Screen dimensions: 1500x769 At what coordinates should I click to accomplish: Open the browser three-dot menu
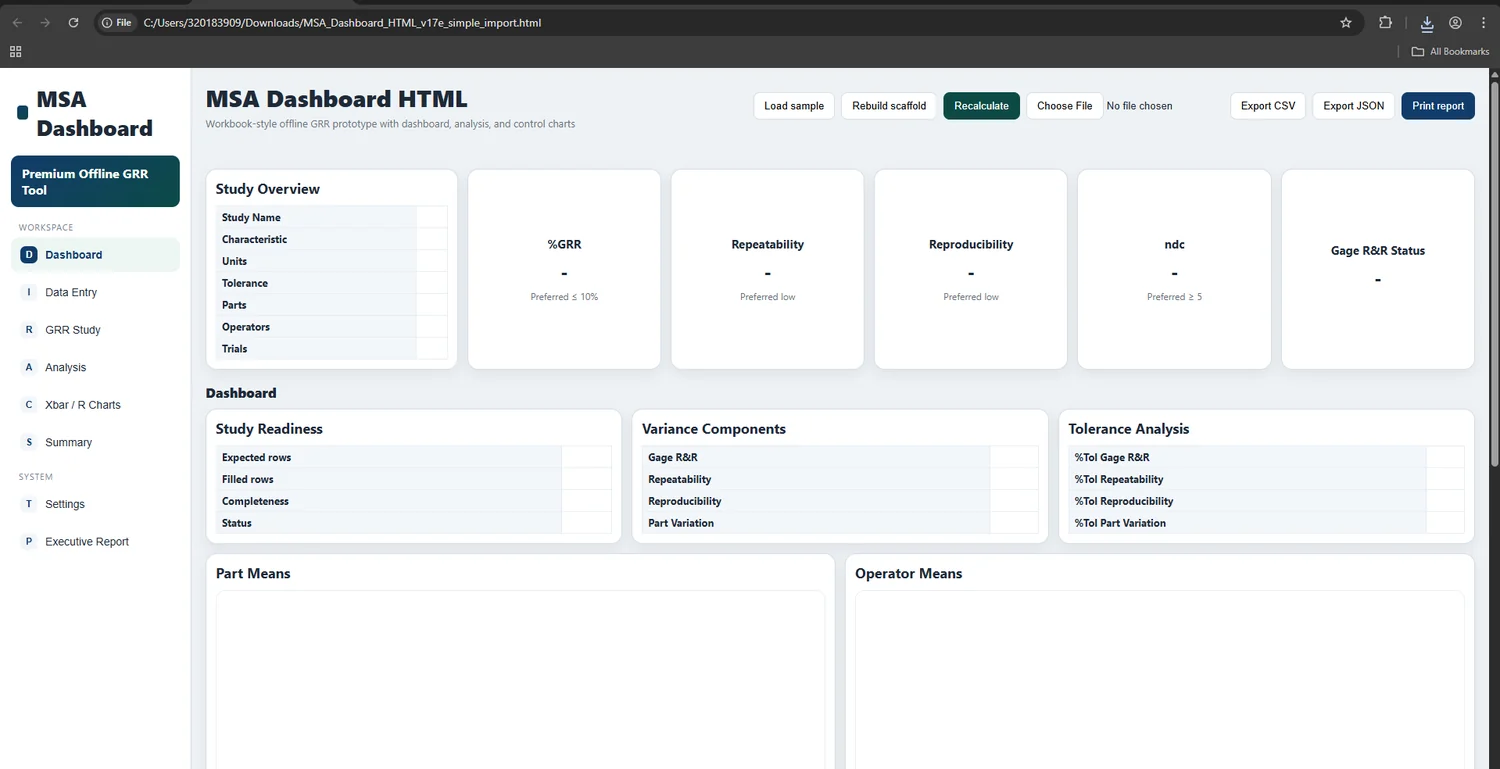pos(1483,22)
